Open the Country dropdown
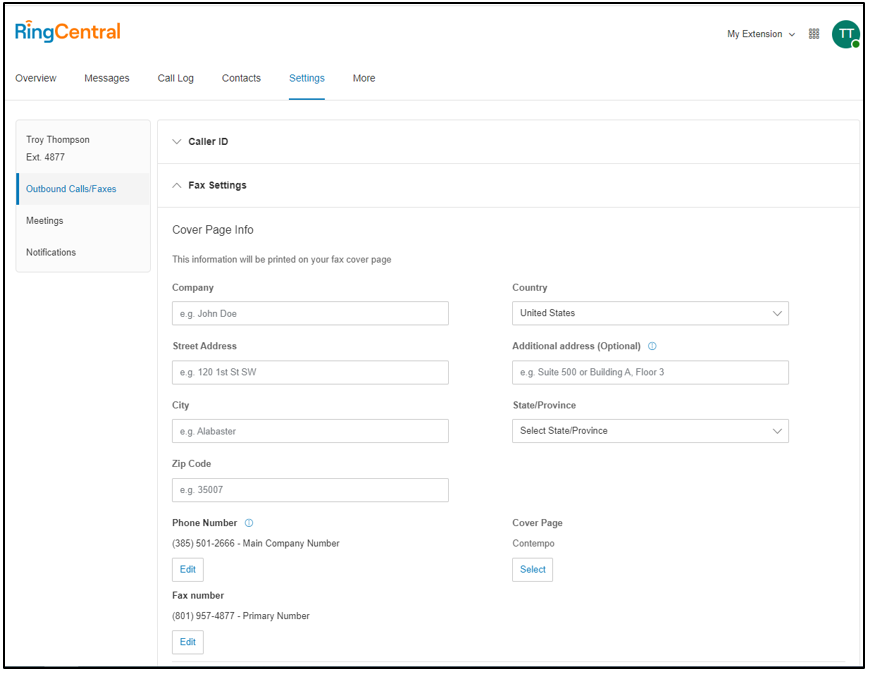Image resolution: width=869 pixels, height=673 pixels. 650,313
